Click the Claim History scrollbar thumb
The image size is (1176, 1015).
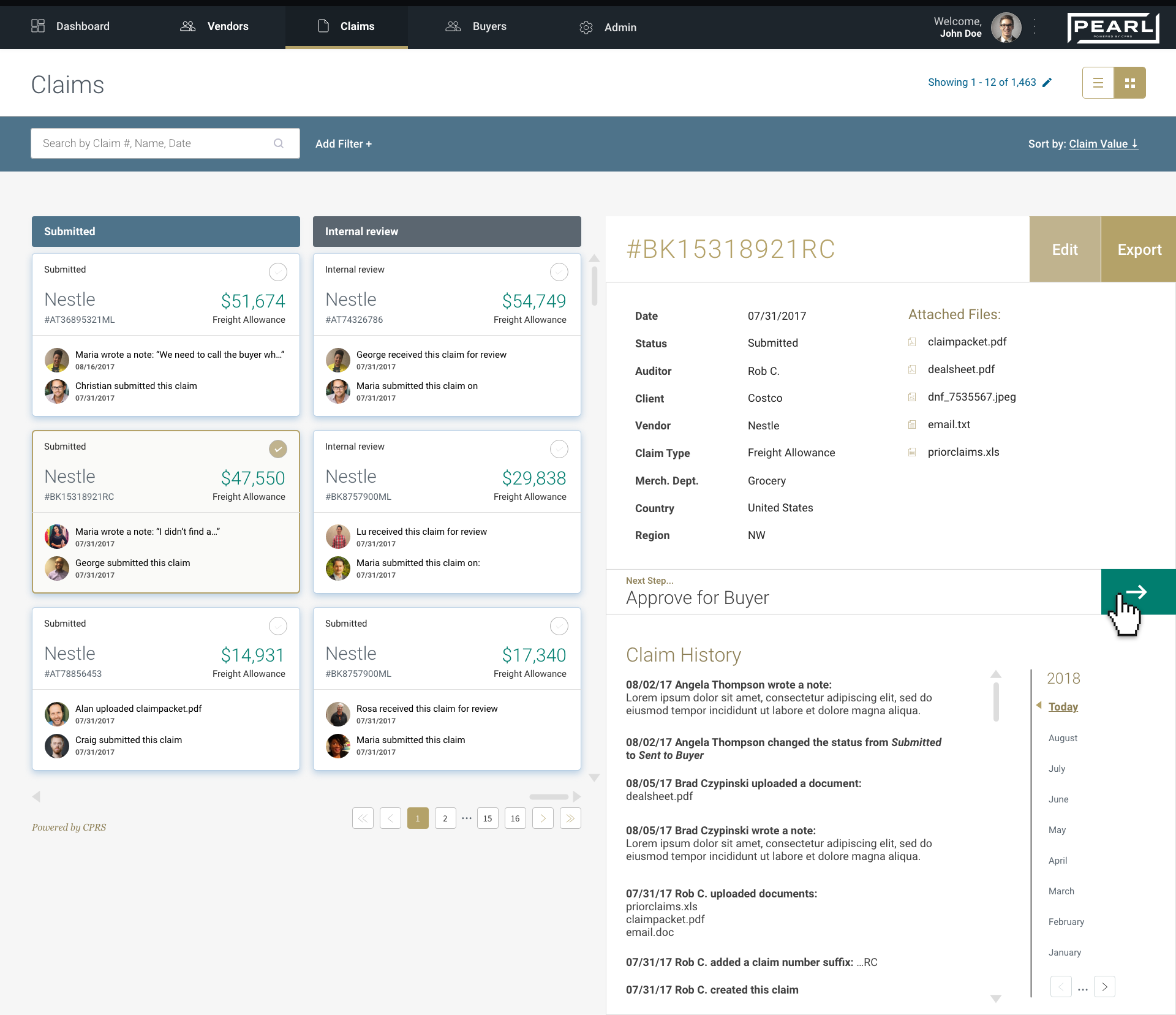click(996, 702)
